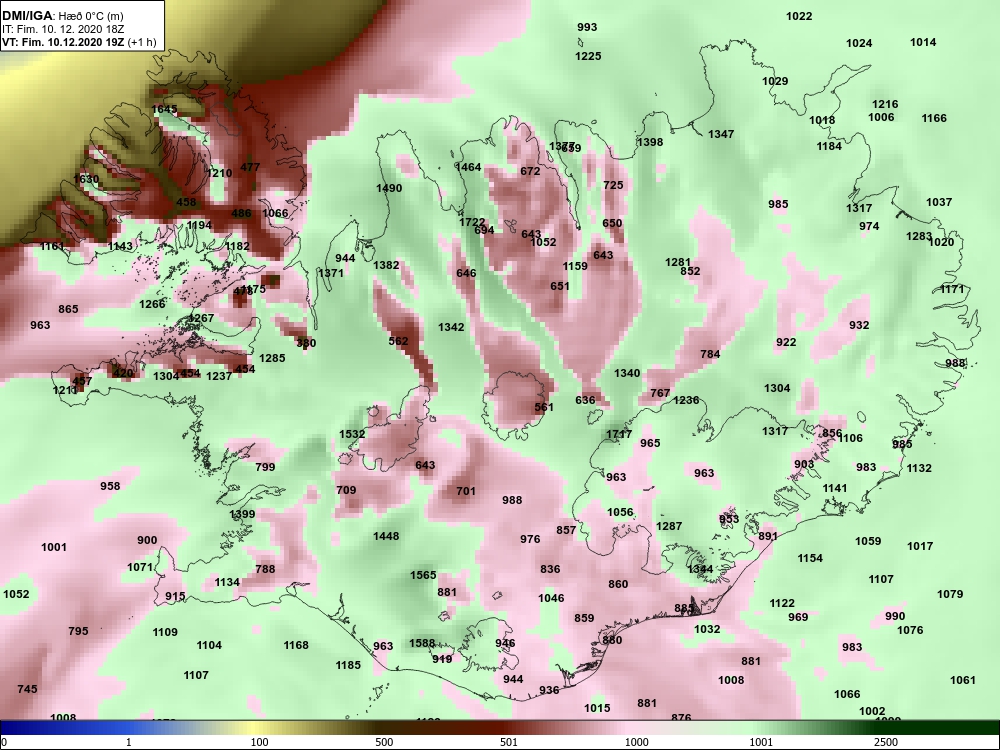Click the map value 1014
Screen dimensions: 1000x750
923,43
